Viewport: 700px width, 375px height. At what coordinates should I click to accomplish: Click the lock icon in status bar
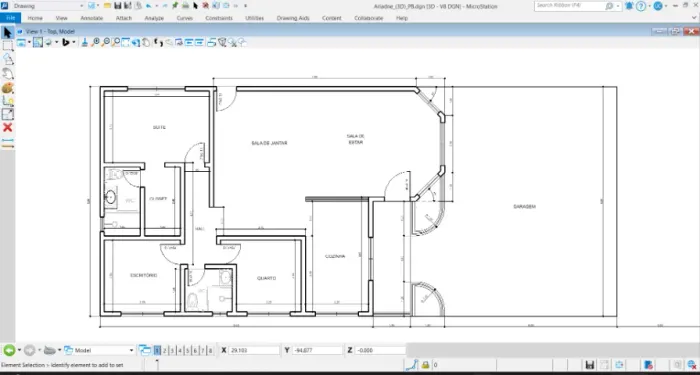click(425, 365)
